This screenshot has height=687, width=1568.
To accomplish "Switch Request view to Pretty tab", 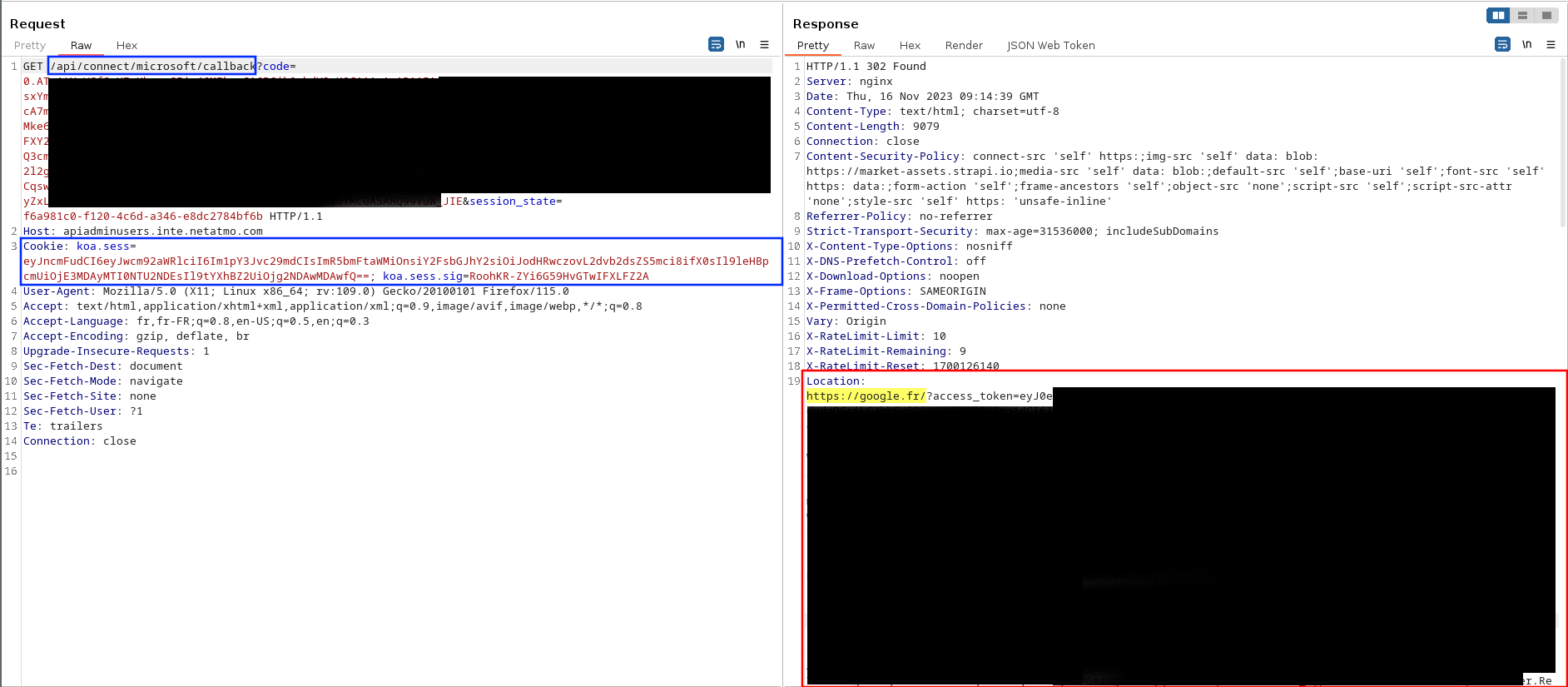I will 30,46.
